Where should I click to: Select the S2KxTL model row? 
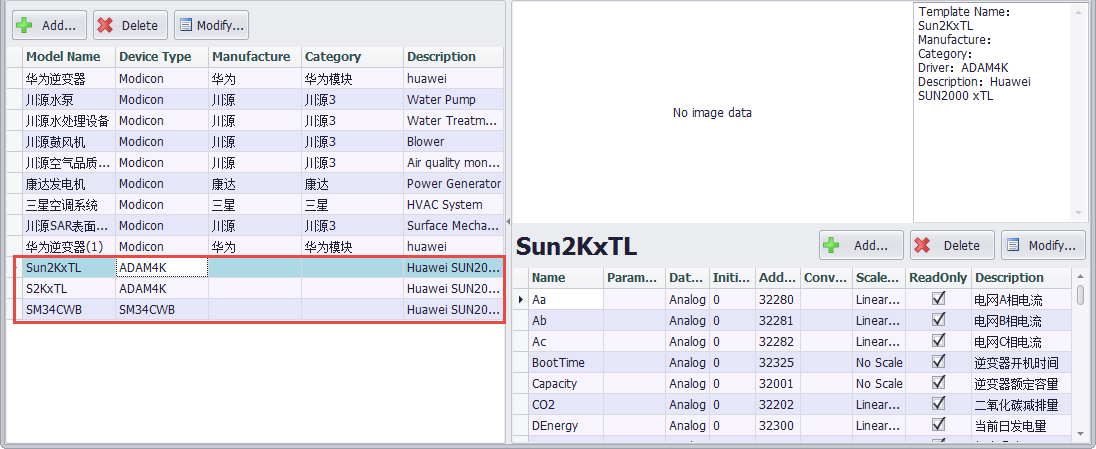pyautogui.click(x=60, y=288)
